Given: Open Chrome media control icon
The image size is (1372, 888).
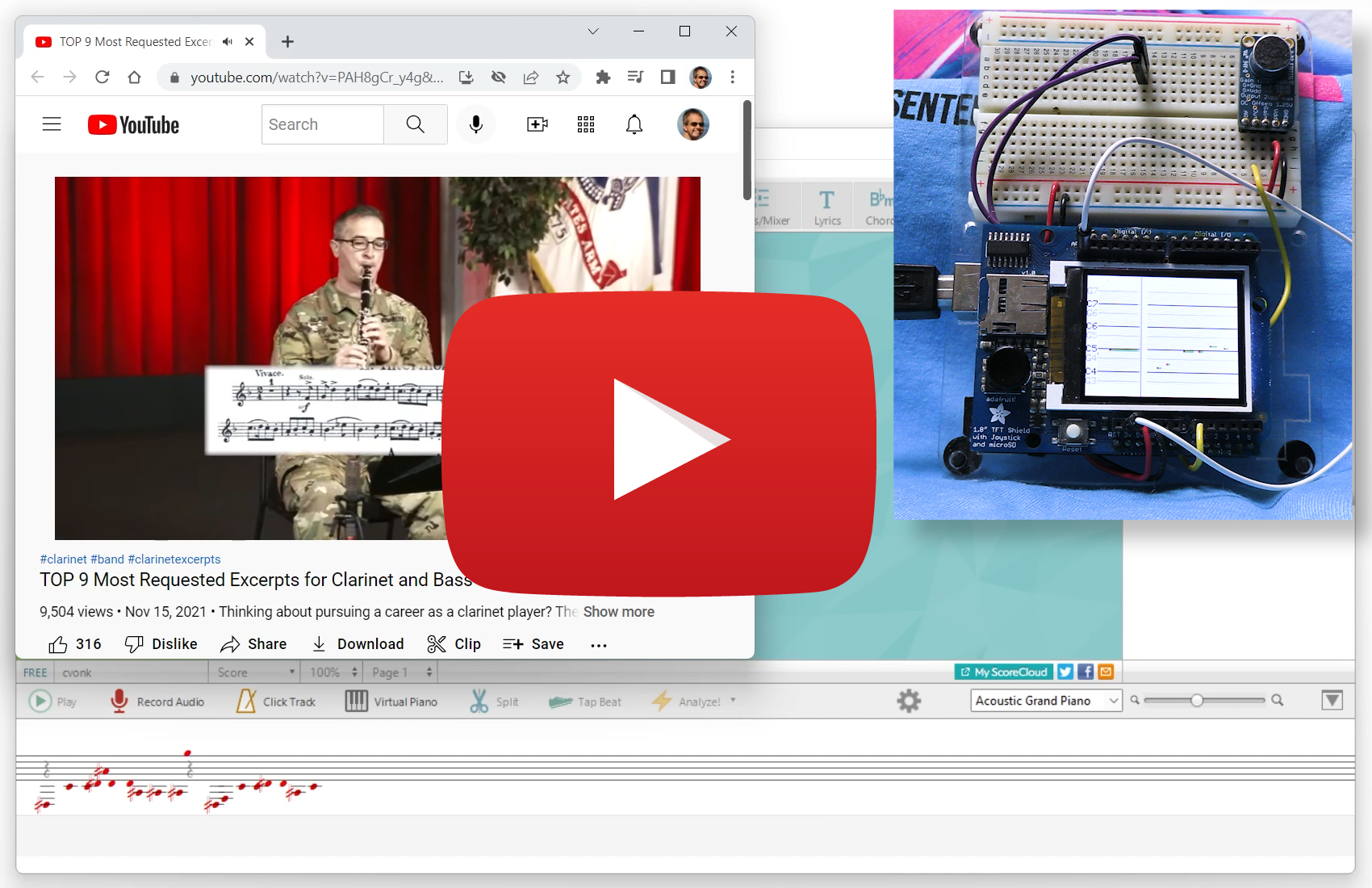Looking at the screenshot, I should tap(635, 77).
